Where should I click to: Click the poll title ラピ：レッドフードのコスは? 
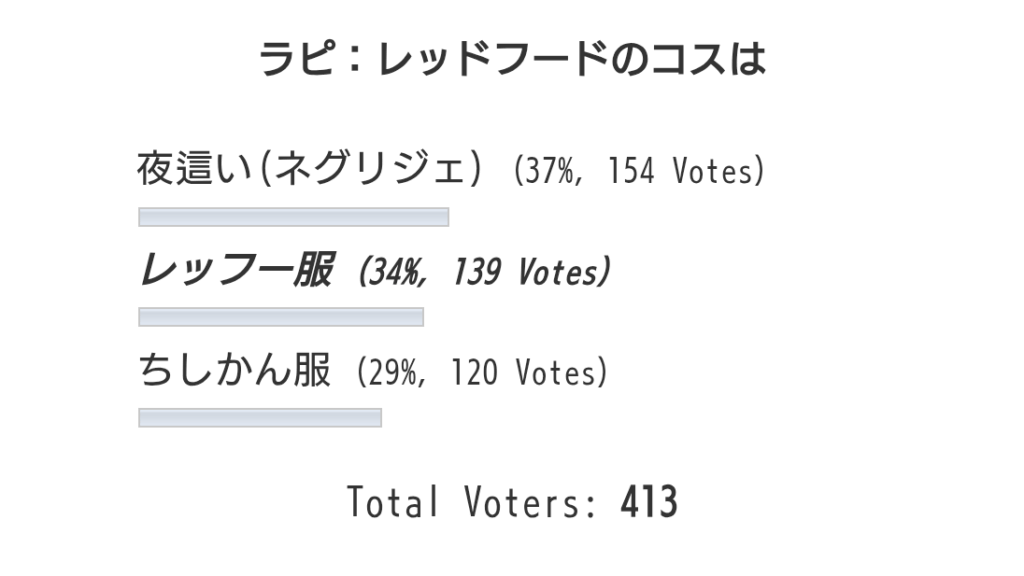(512, 59)
